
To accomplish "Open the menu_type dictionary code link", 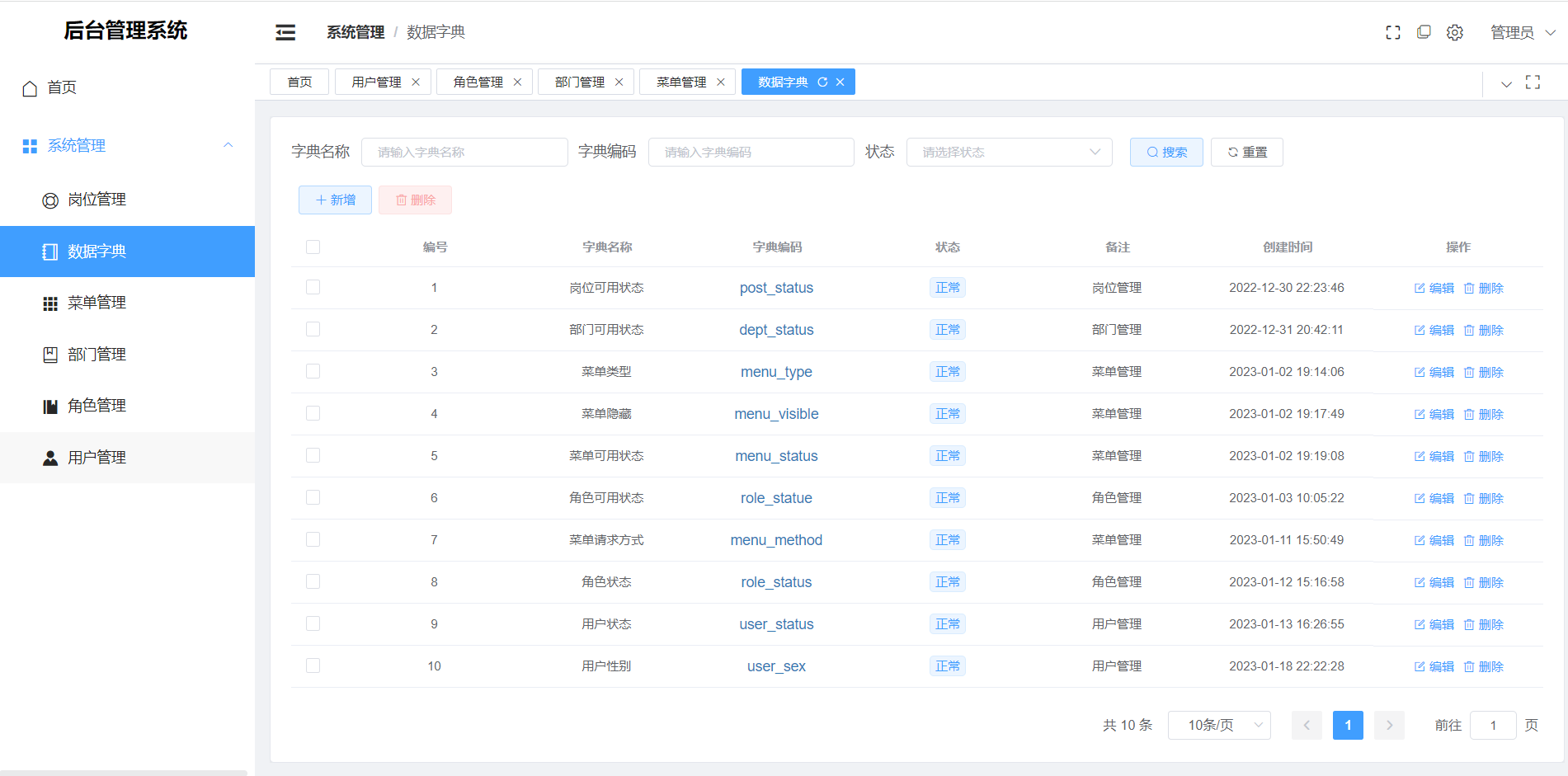I will (776, 372).
